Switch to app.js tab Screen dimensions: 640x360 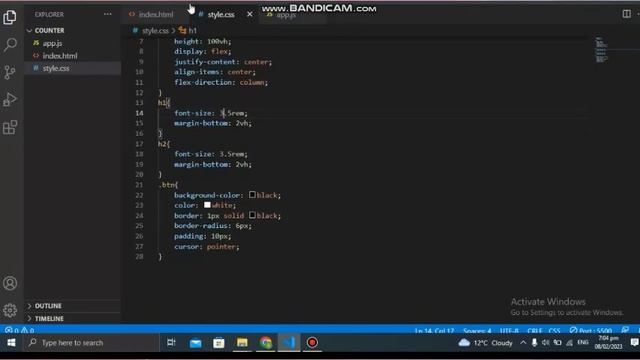[286, 15]
